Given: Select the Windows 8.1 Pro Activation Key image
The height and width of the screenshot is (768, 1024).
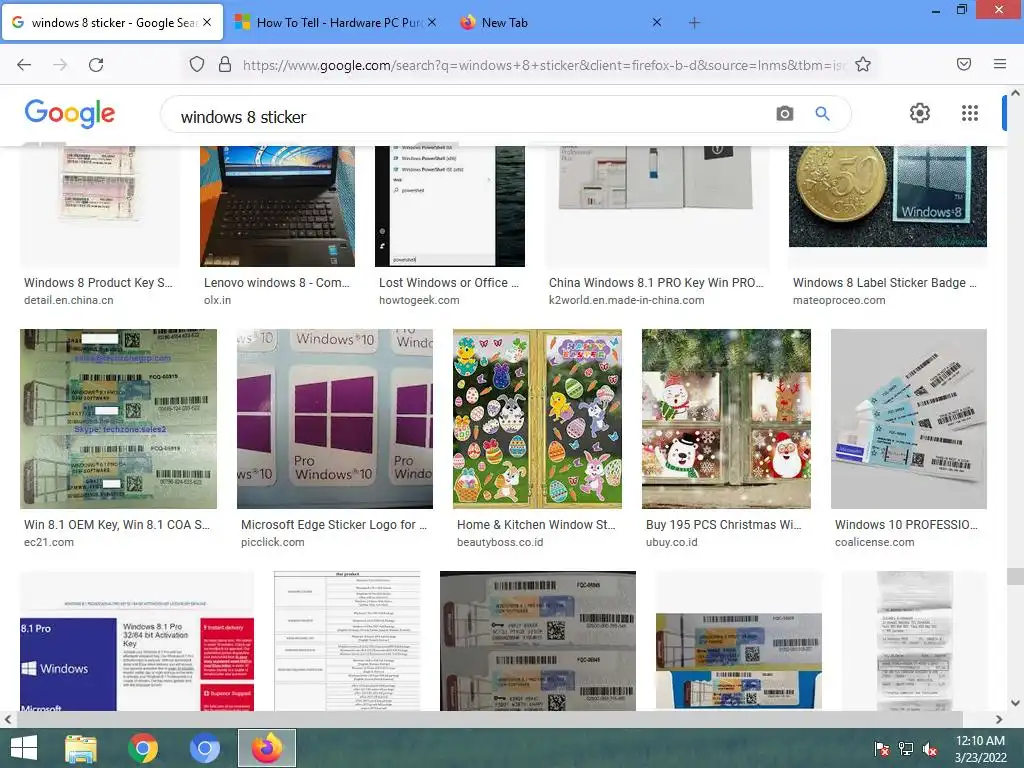Looking at the screenshot, I should click(137, 641).
